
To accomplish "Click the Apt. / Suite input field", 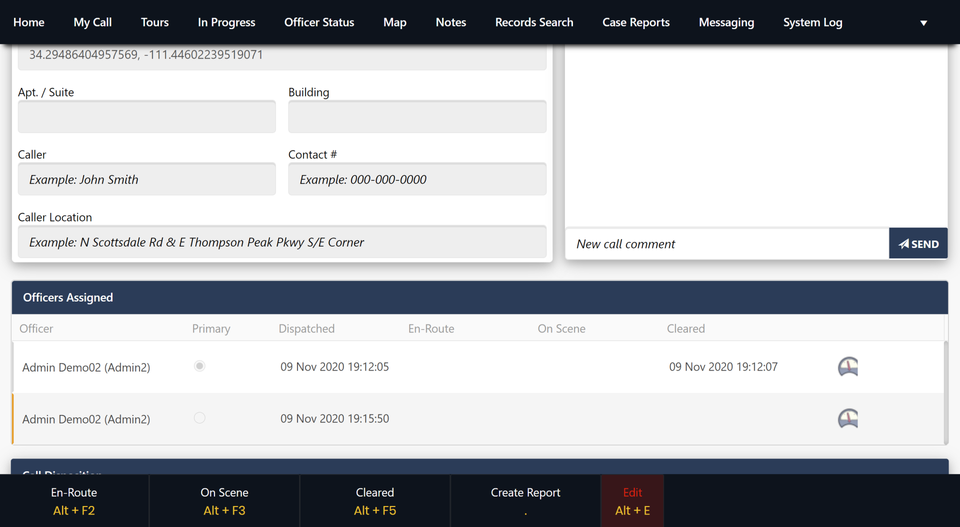I will click(x=147, y=117).
